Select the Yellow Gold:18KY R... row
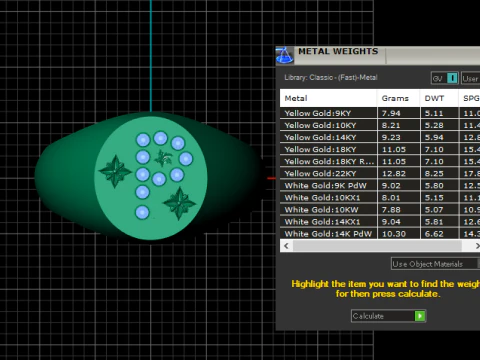 tap(380, 161)
